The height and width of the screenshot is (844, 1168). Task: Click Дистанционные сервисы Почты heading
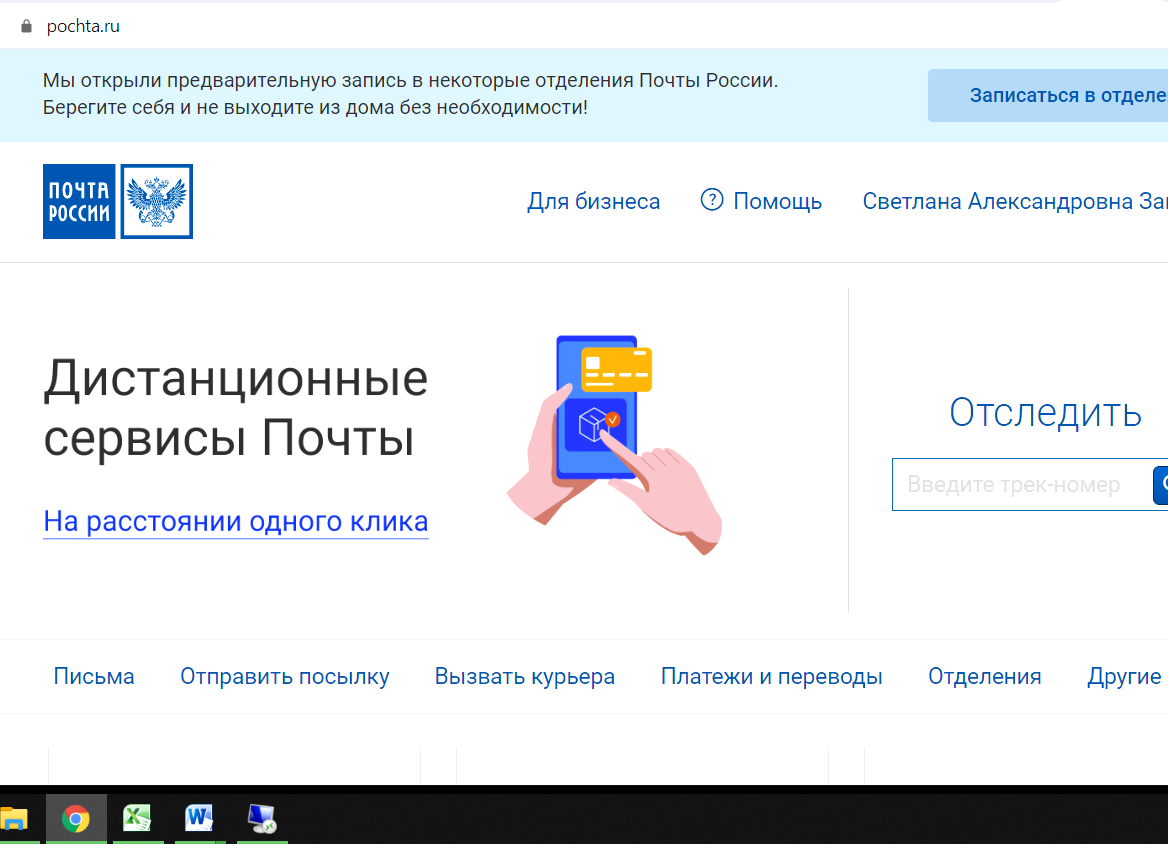pyautogui.click(x=235, y=408)
